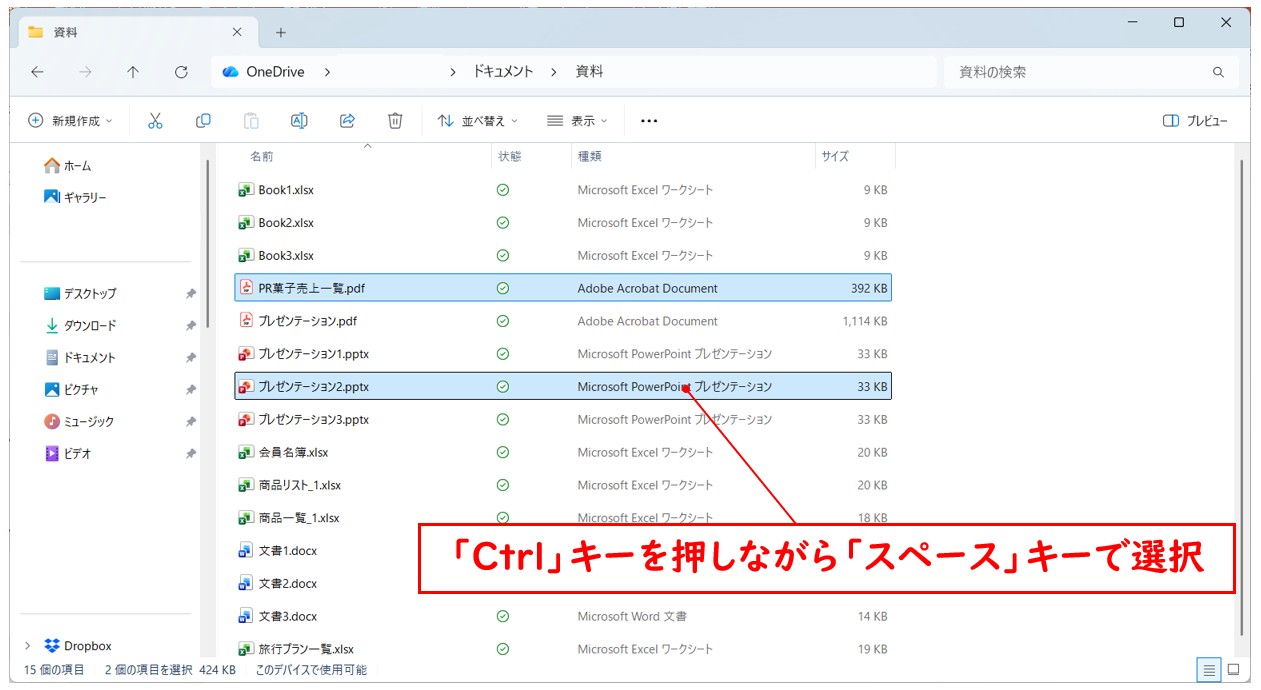This screenshot has width=1261, height=690.
Task: Open the search magnifier in the search box
Action: (x=1218, y=71)
